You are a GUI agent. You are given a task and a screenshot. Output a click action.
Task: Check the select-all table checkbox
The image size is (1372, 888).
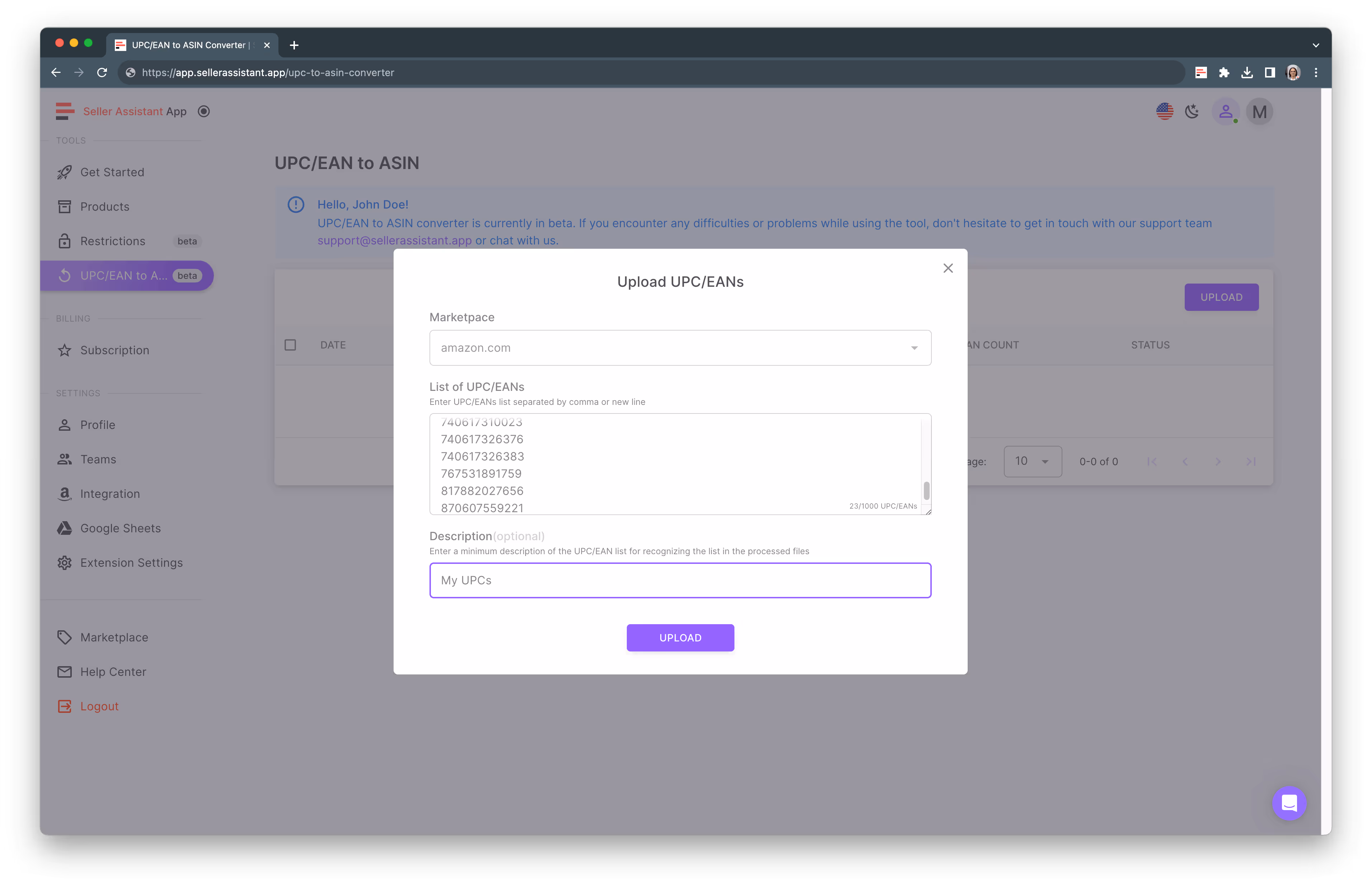[290, 345]
